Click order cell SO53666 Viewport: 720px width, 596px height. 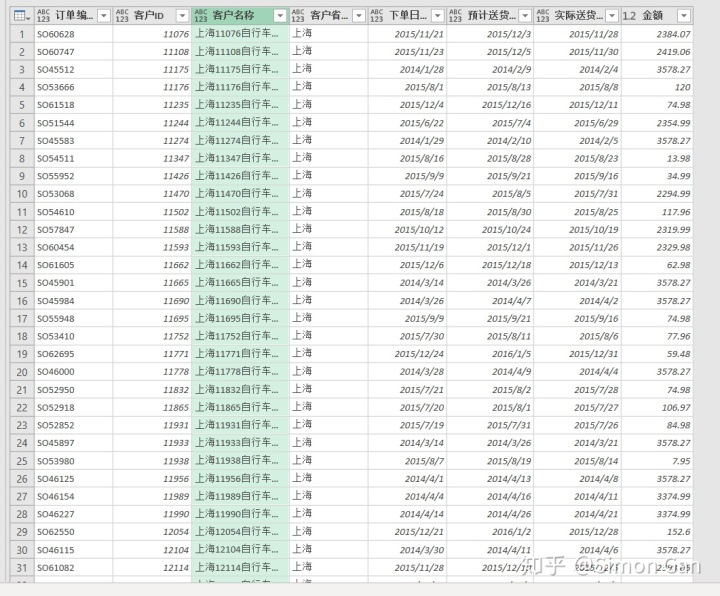point(73,87)
